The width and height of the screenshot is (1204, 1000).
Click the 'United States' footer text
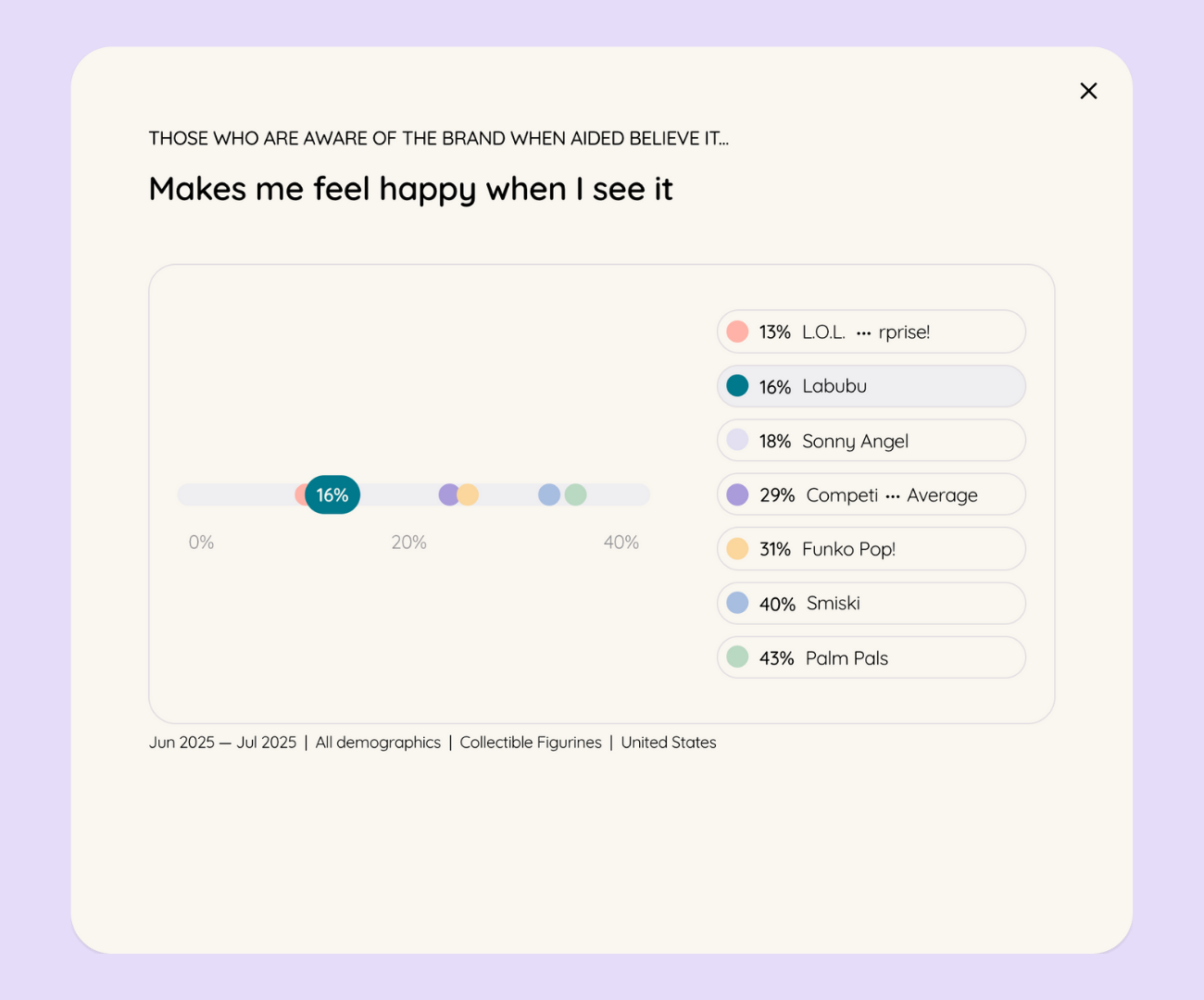coord(669,743)
